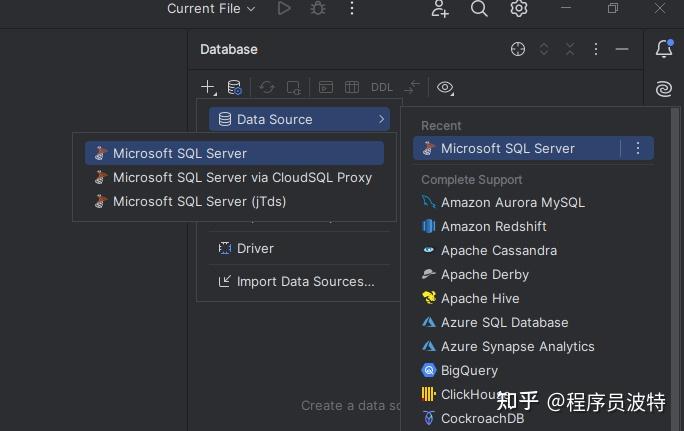
Task: Open Data Source Properties icon
Action: pos(234,87)
